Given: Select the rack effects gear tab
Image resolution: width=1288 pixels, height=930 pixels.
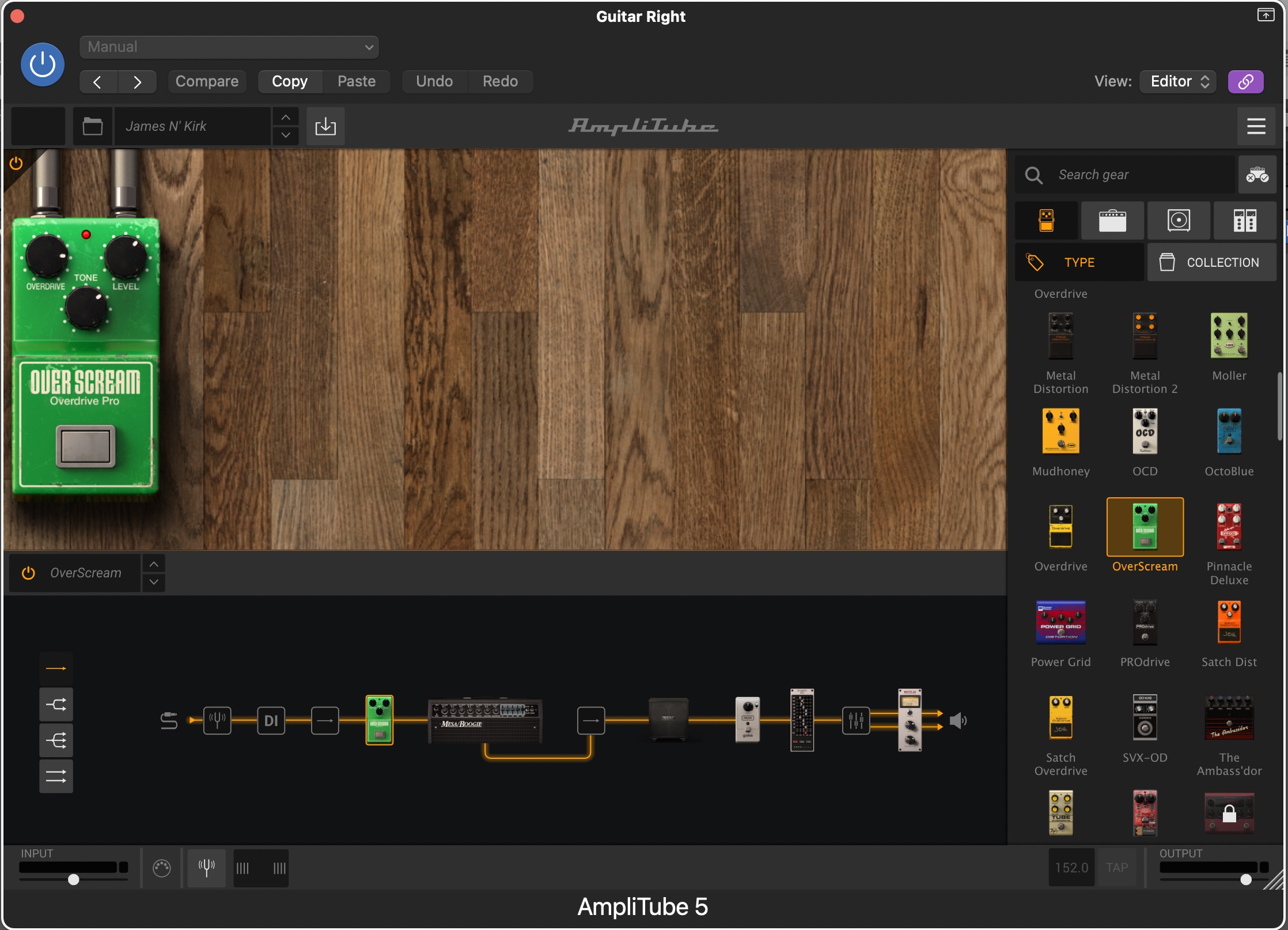Looking at the screenshot, I should pyautogui.click(x=1245, y=221).
